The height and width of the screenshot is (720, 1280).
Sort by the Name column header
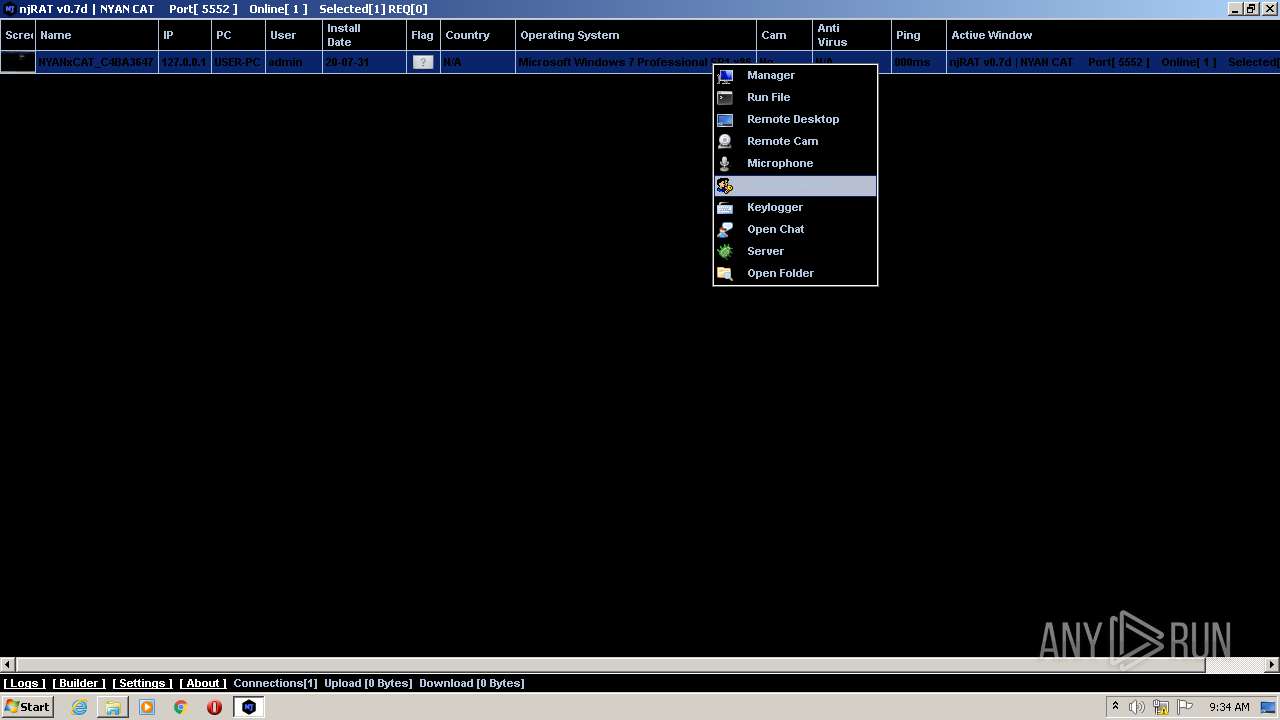click(97, 35)
